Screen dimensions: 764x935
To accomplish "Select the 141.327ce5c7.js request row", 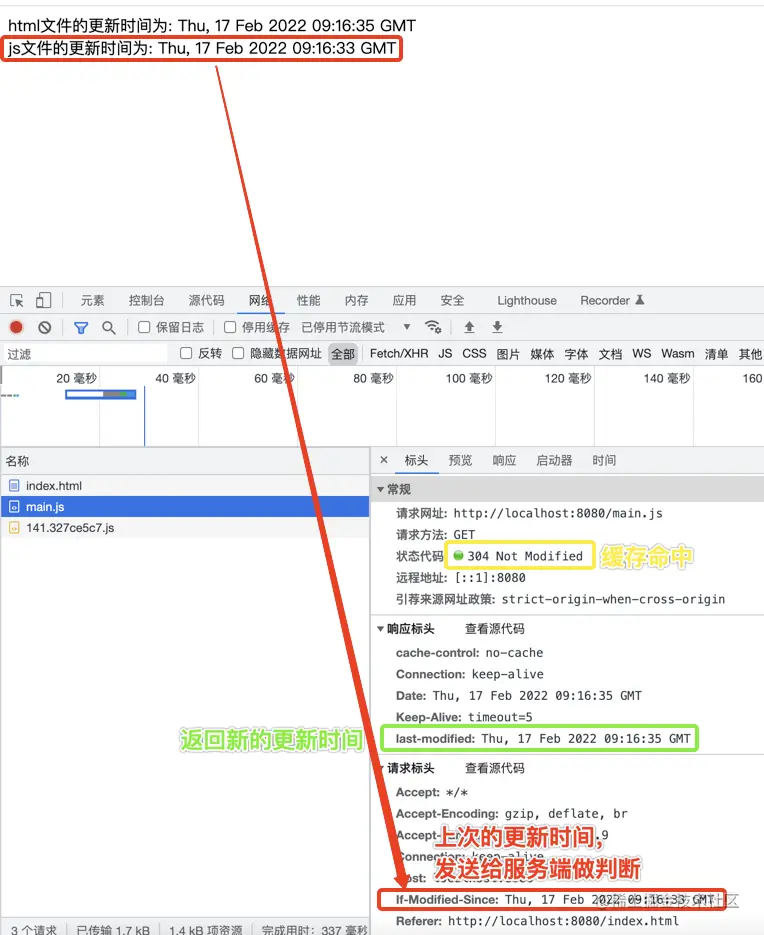I will tap(185, 527).
